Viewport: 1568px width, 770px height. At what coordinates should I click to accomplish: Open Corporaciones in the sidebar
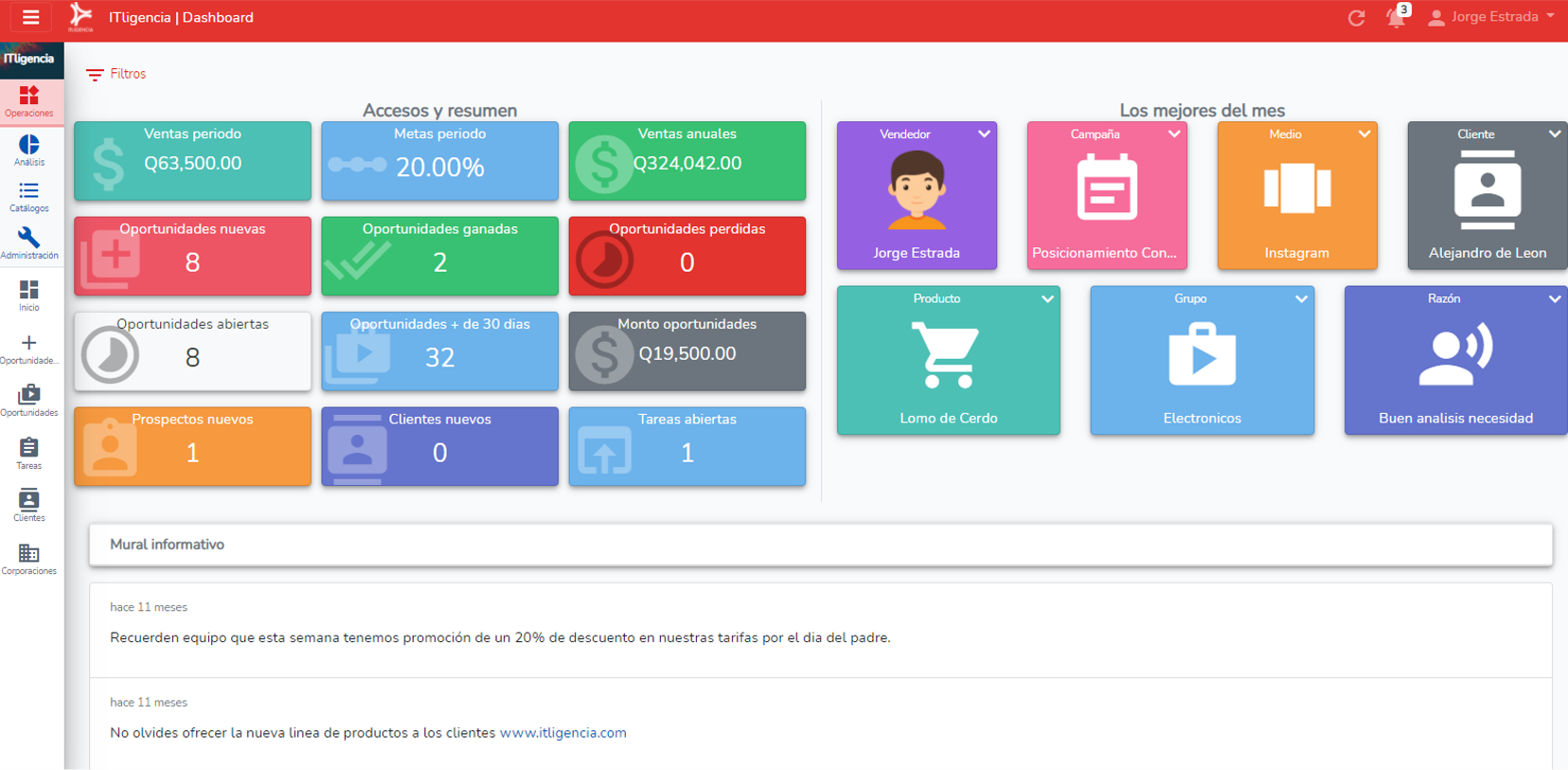[29, 558]
